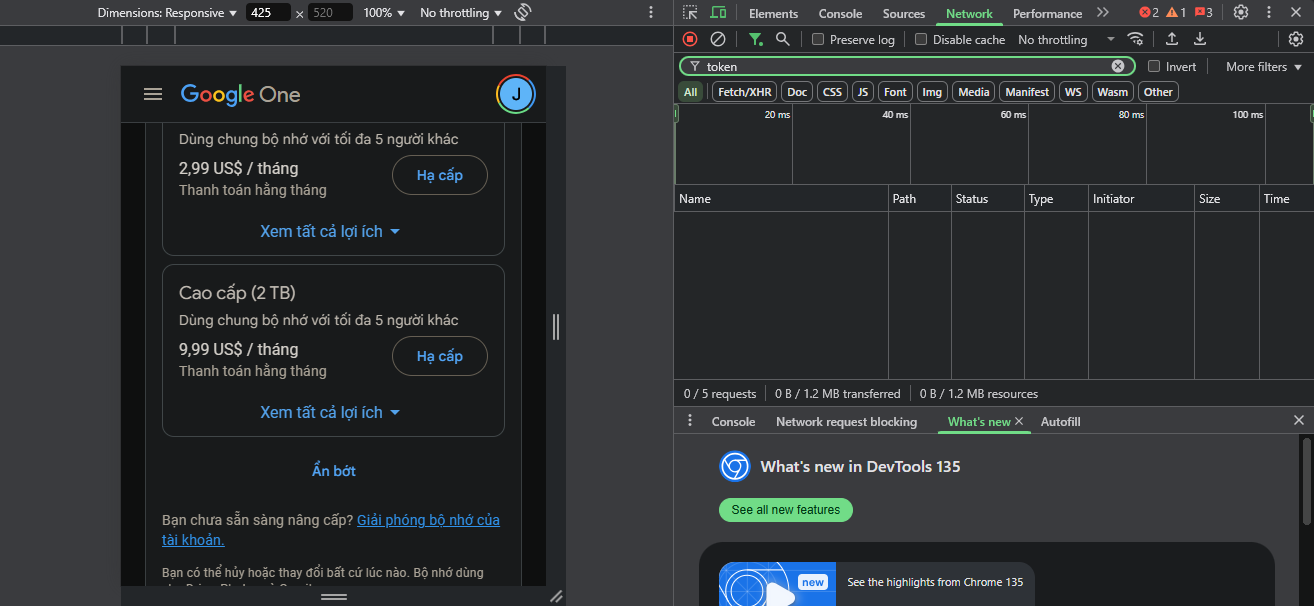This screenshot has height=606, width=1314.
Task: Click the viewport width input field
Action: coord(267,13)
